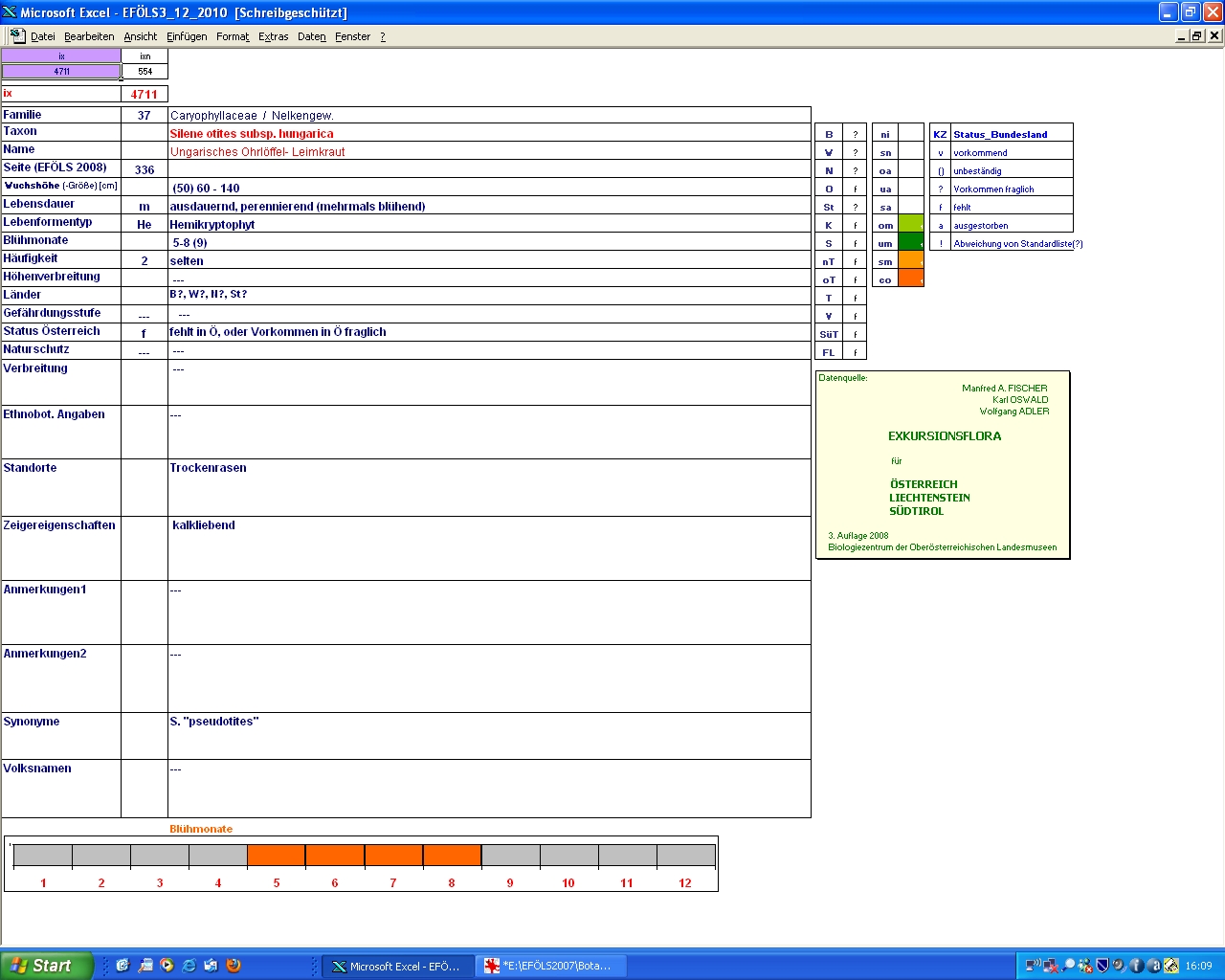
Task: Open the Format menu
Action: (x=233, y=36)
